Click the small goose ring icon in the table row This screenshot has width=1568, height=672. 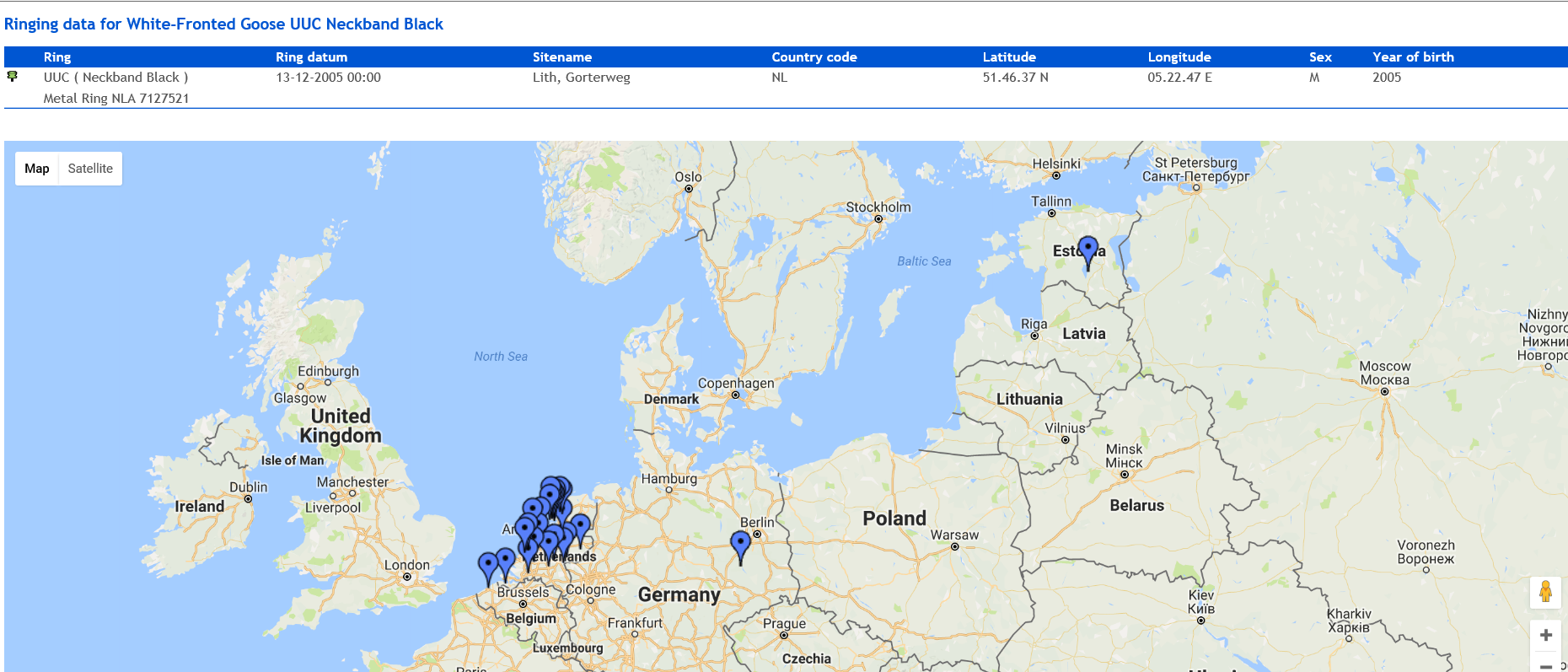(x=12, y=77)
